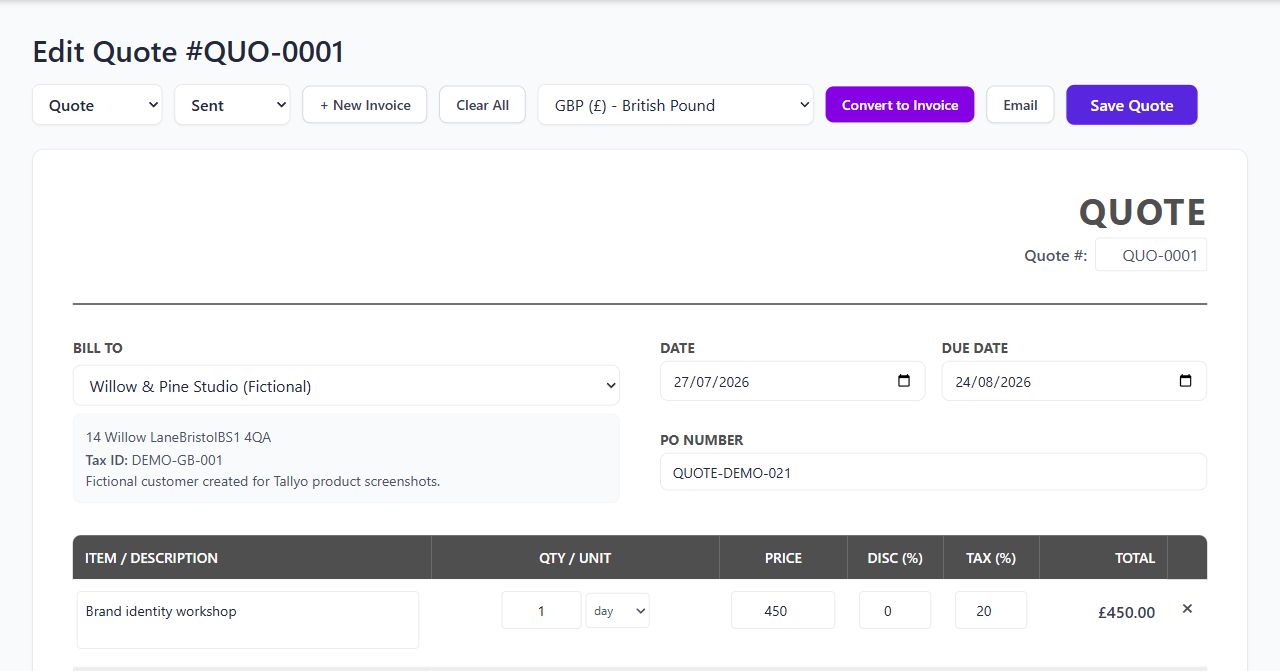Click the price field showing 450
Image resolution: width=1280 pixels, height=671 pixels.
click(783, 610)
